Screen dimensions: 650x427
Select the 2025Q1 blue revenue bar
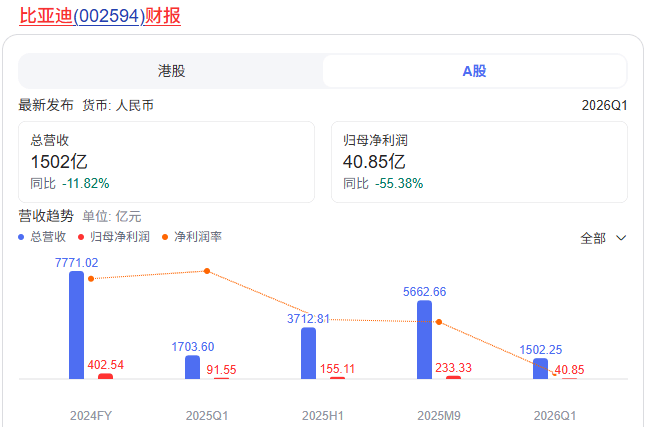click(x=192, y=367)
